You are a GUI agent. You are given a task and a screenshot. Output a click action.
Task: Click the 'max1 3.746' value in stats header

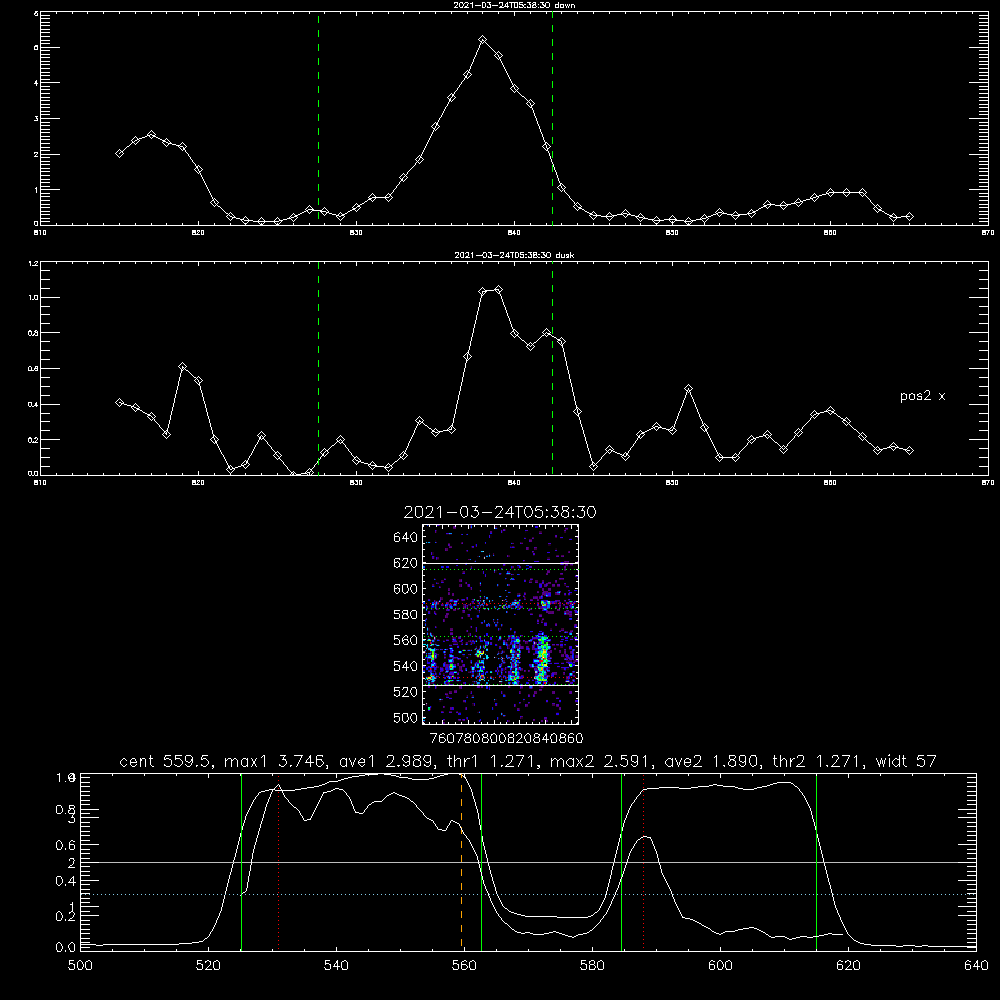[x=276, y=761]
